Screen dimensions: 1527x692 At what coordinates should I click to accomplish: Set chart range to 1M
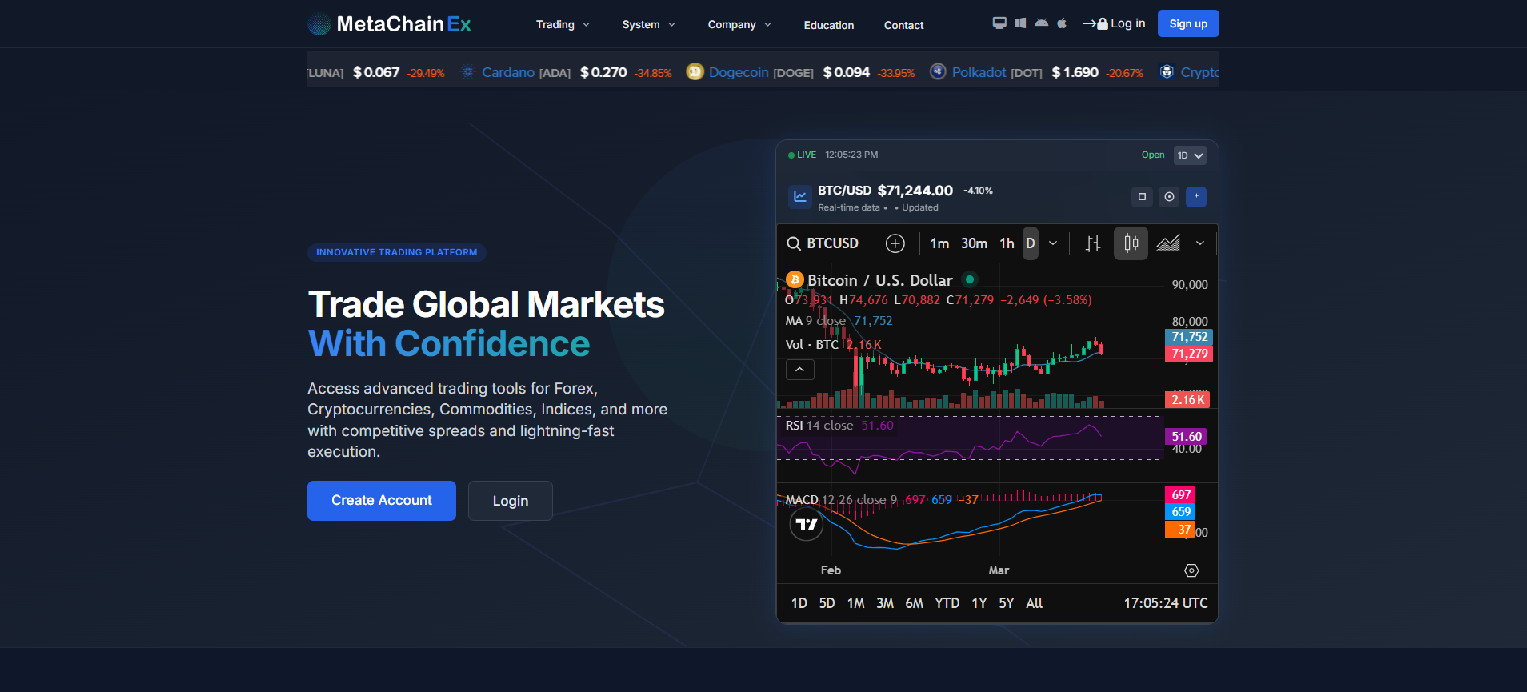tap(856, 603)
